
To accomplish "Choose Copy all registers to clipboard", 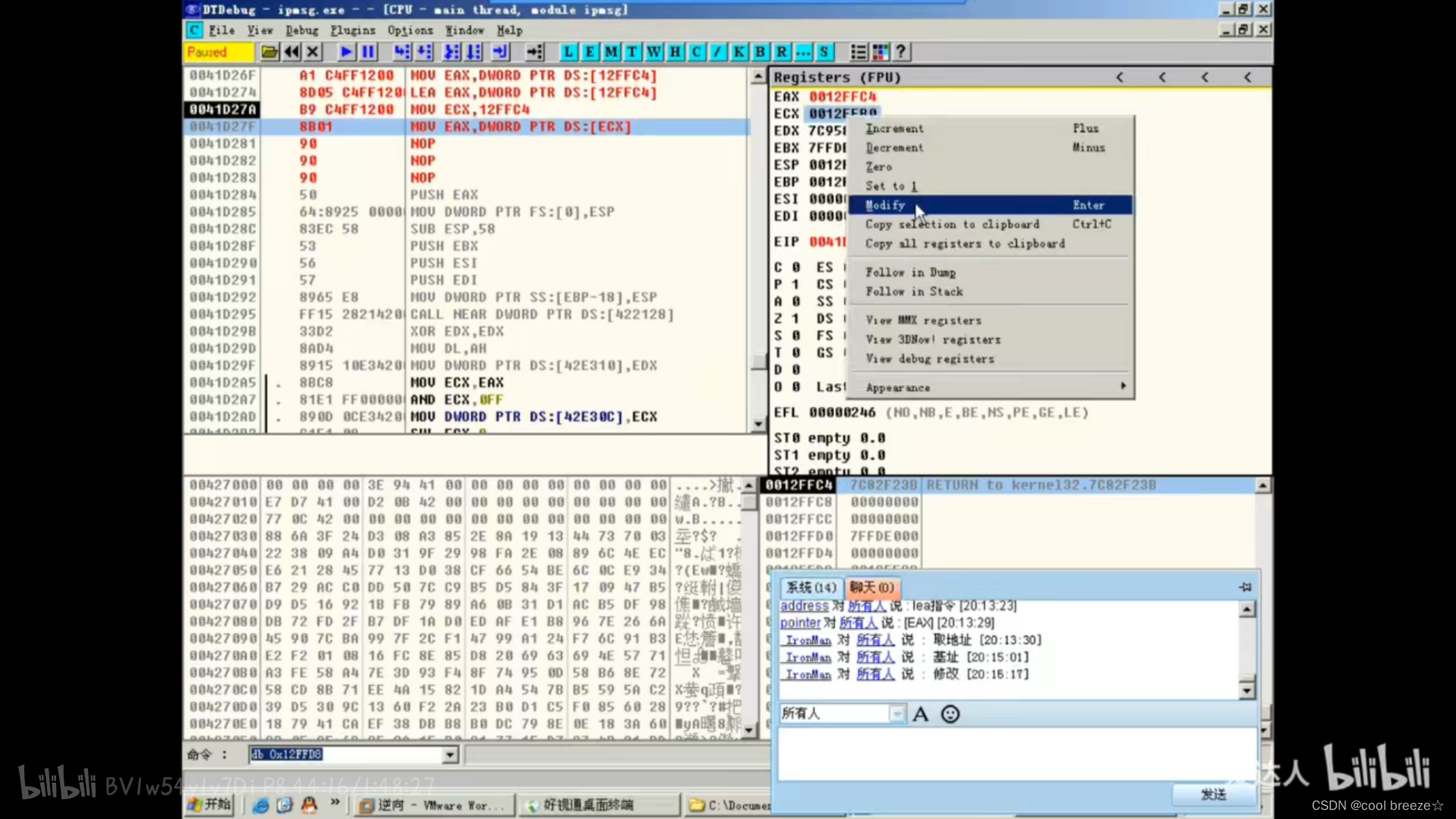I will [990, 244].
